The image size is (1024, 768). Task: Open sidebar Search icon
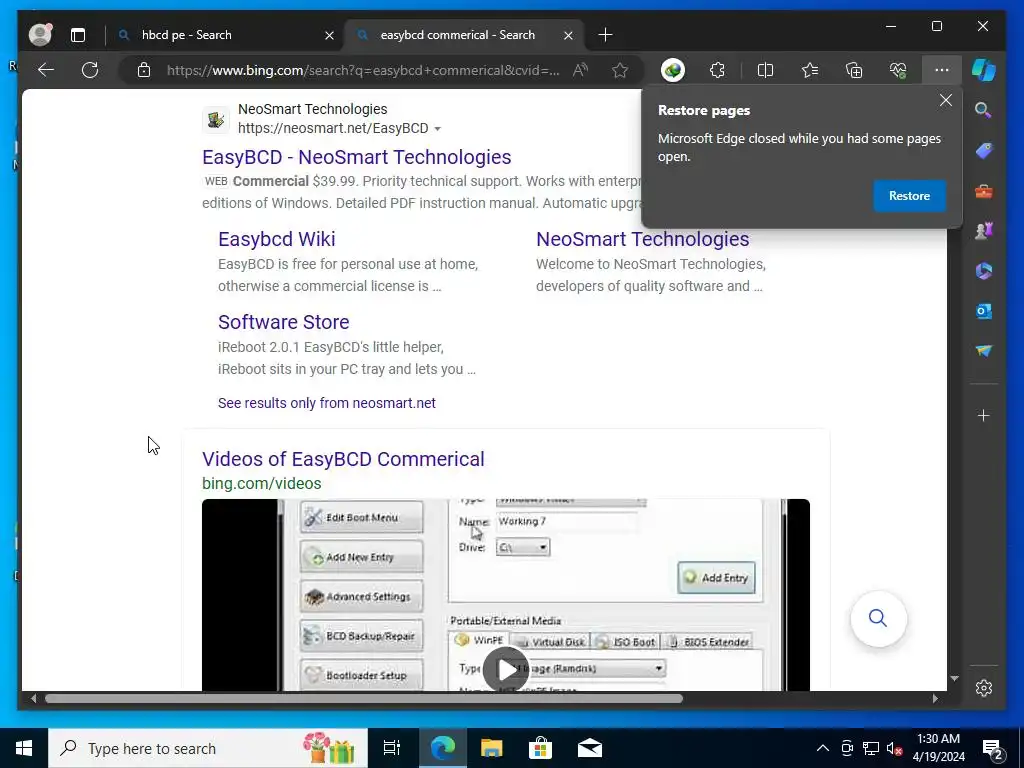[984, 110]
